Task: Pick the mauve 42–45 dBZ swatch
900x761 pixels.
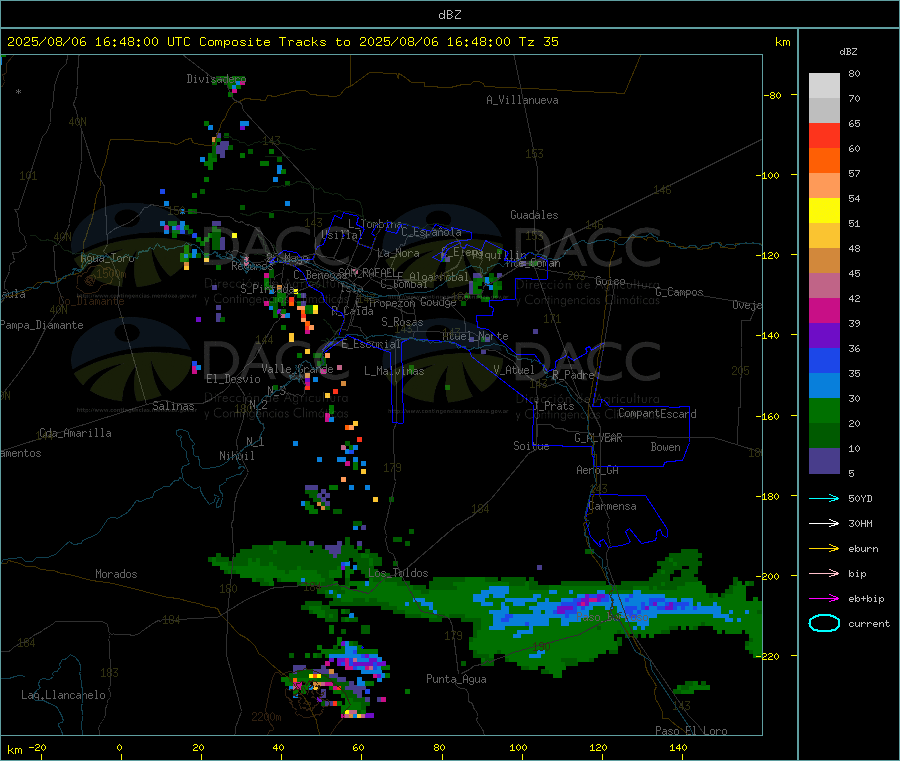Action: [x=824, y=286]
